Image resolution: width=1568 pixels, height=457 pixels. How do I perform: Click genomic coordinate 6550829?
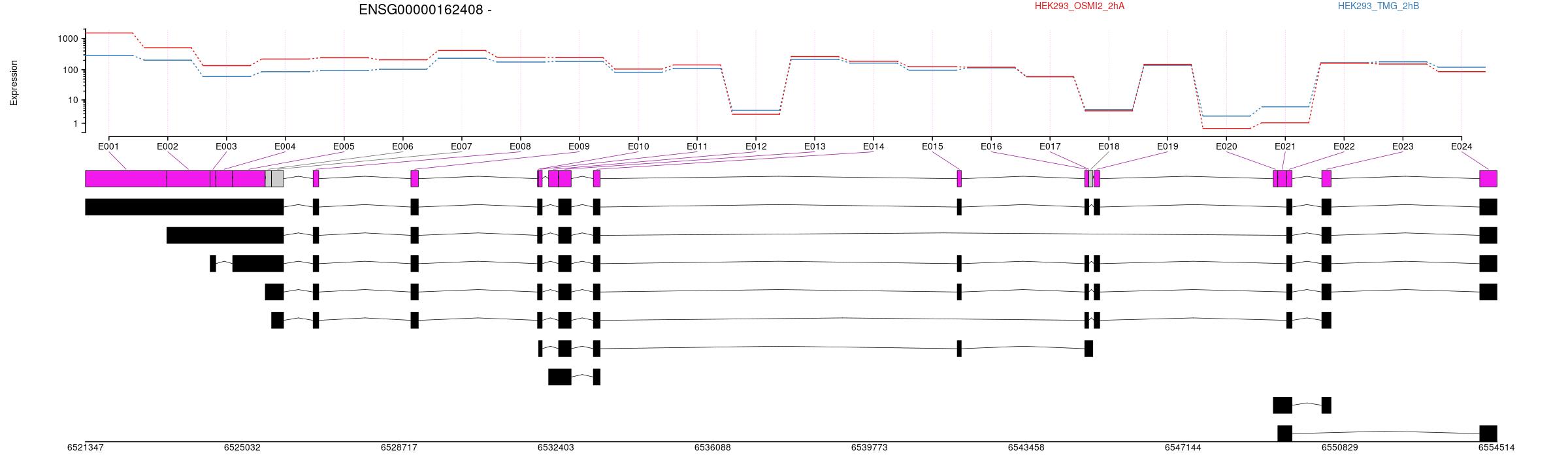pos(1340,448)
